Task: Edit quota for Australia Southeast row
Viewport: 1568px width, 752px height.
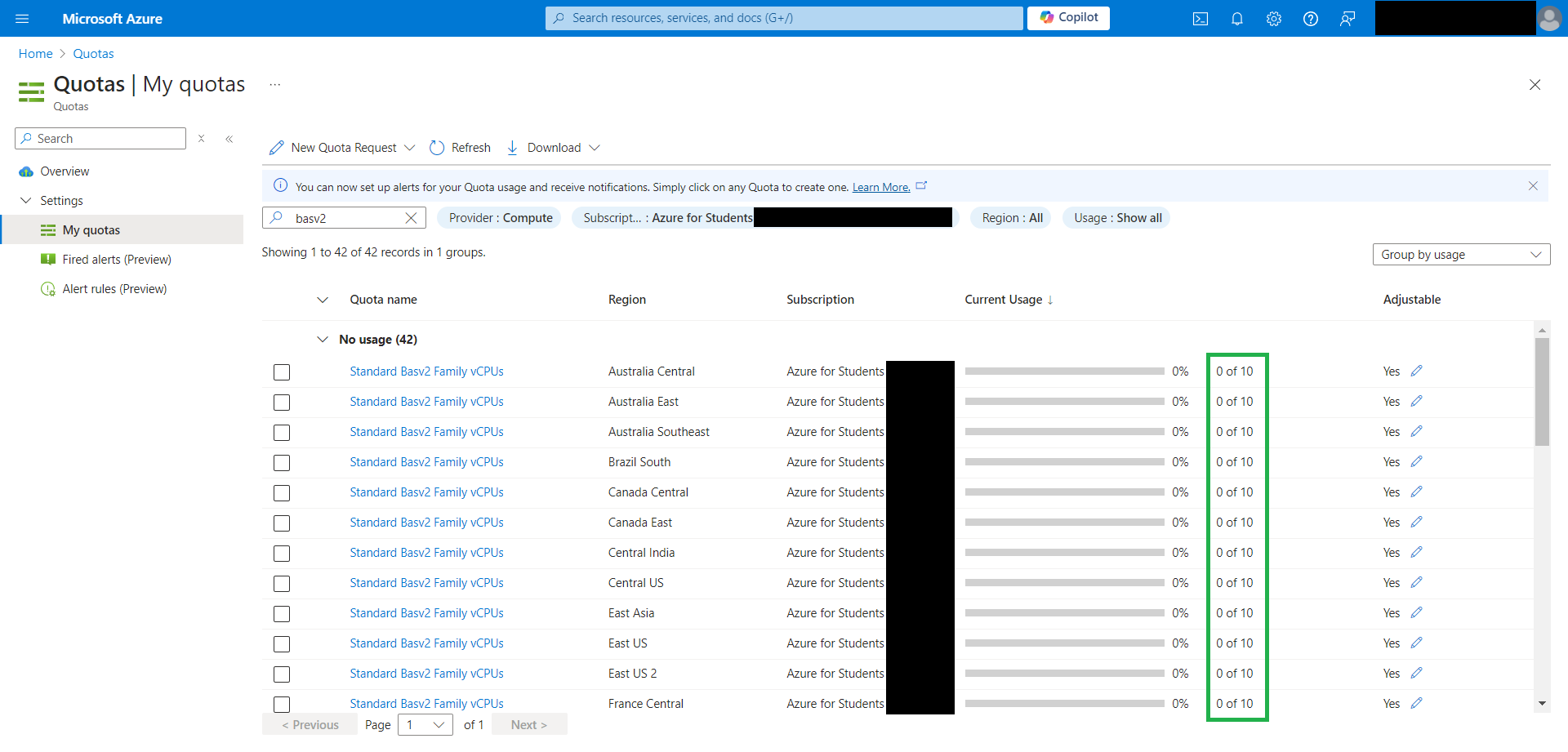Action: click(x=1416, y=431)
